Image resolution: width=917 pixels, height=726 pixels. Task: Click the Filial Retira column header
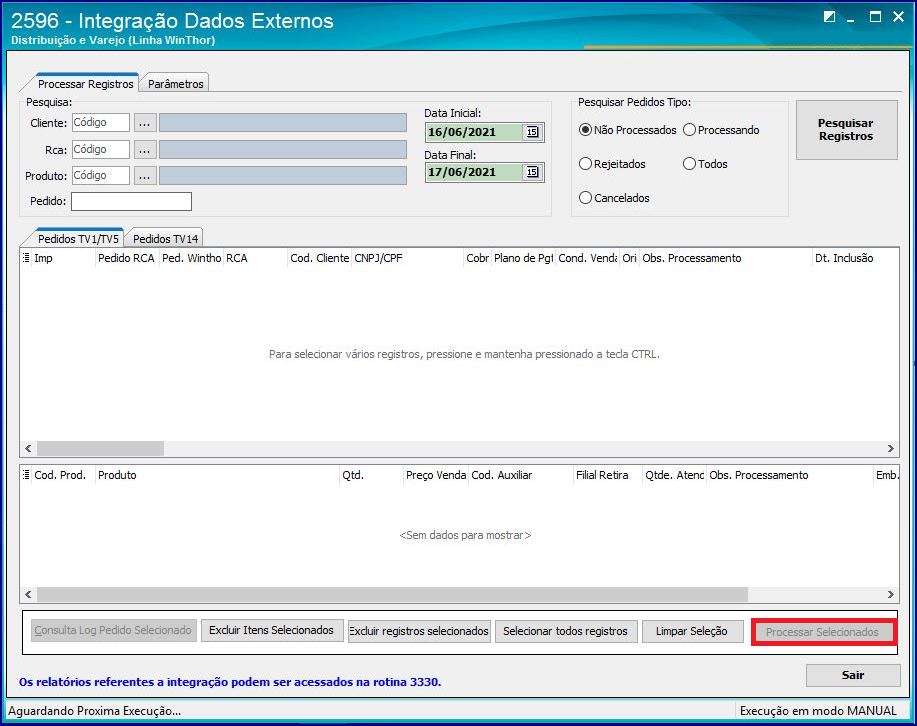608,475
